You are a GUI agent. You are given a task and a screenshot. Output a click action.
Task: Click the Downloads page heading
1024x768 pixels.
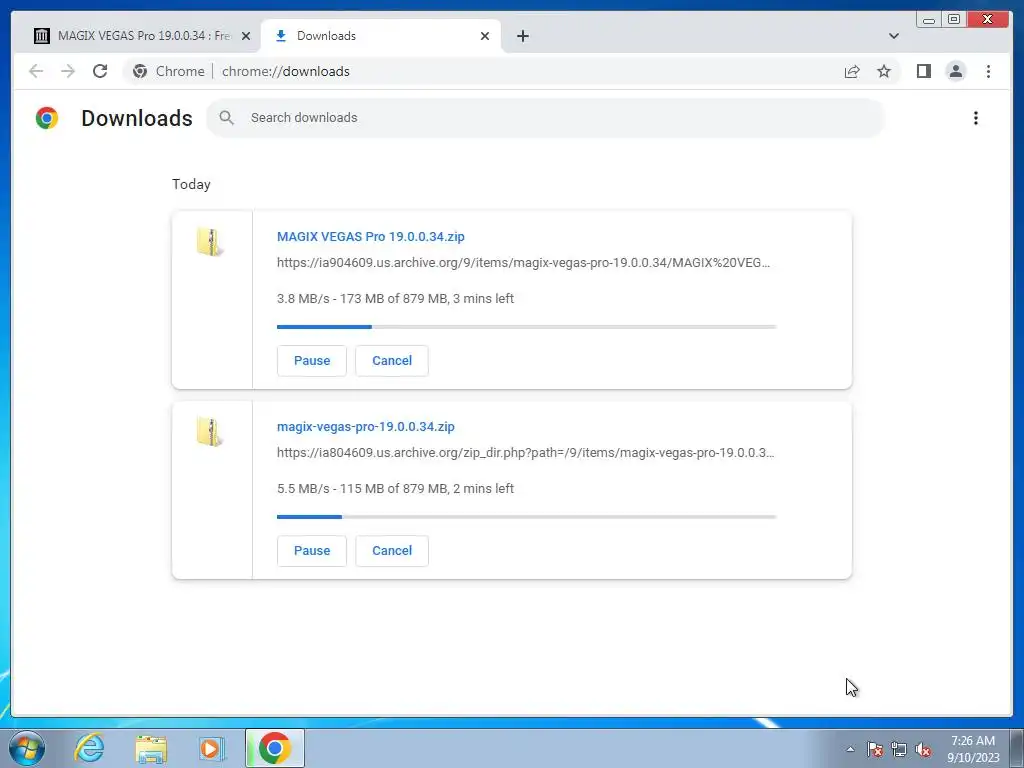click(x=137, y=118)
